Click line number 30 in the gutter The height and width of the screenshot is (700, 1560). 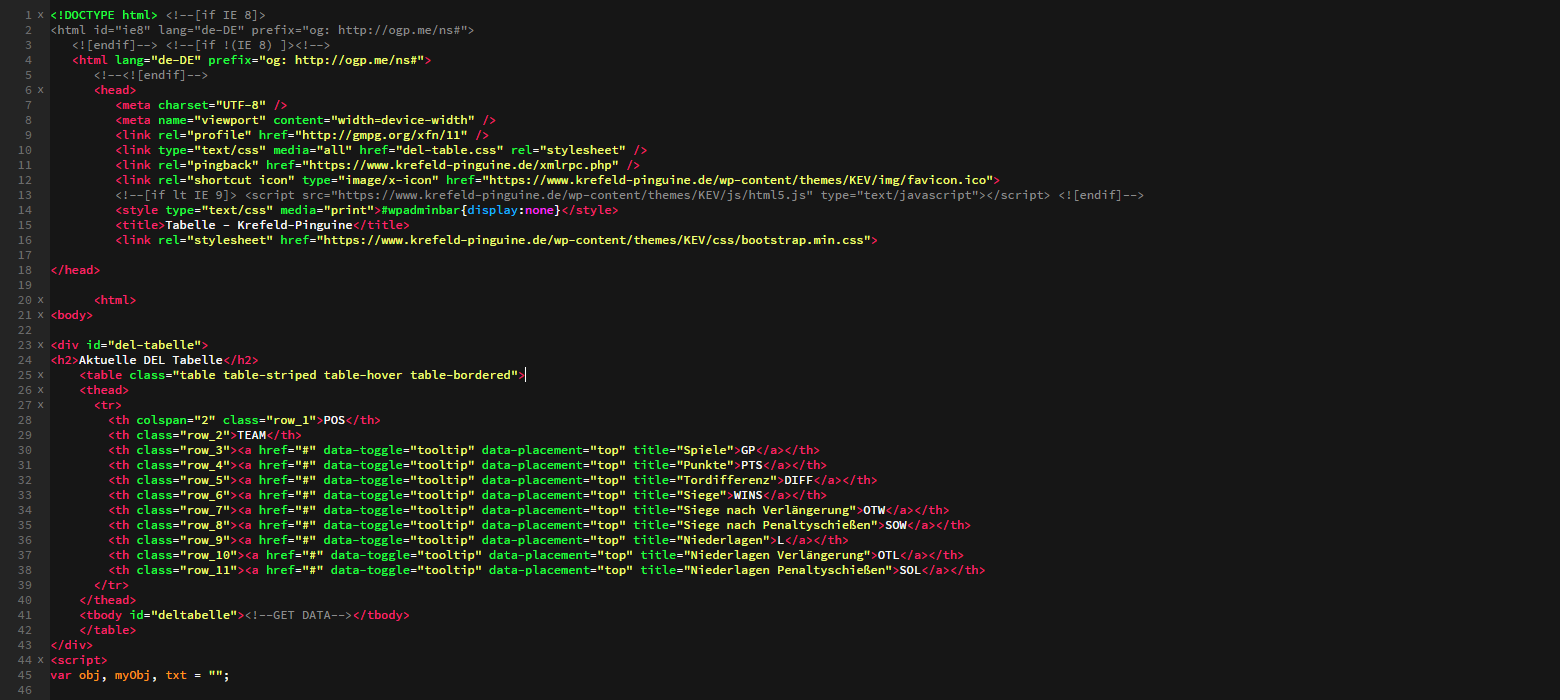coord(23,449)
